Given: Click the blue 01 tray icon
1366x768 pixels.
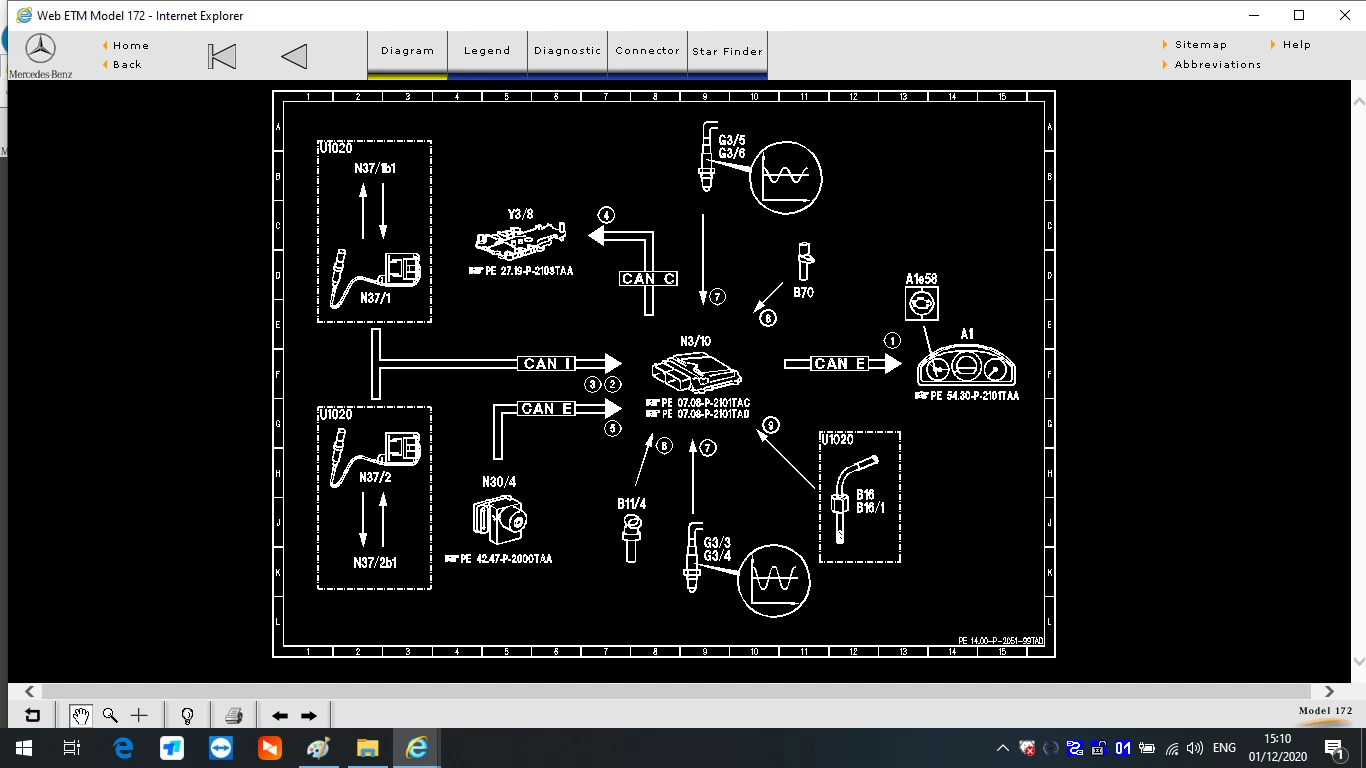Looking at the screenshot, I should 1123,748.
